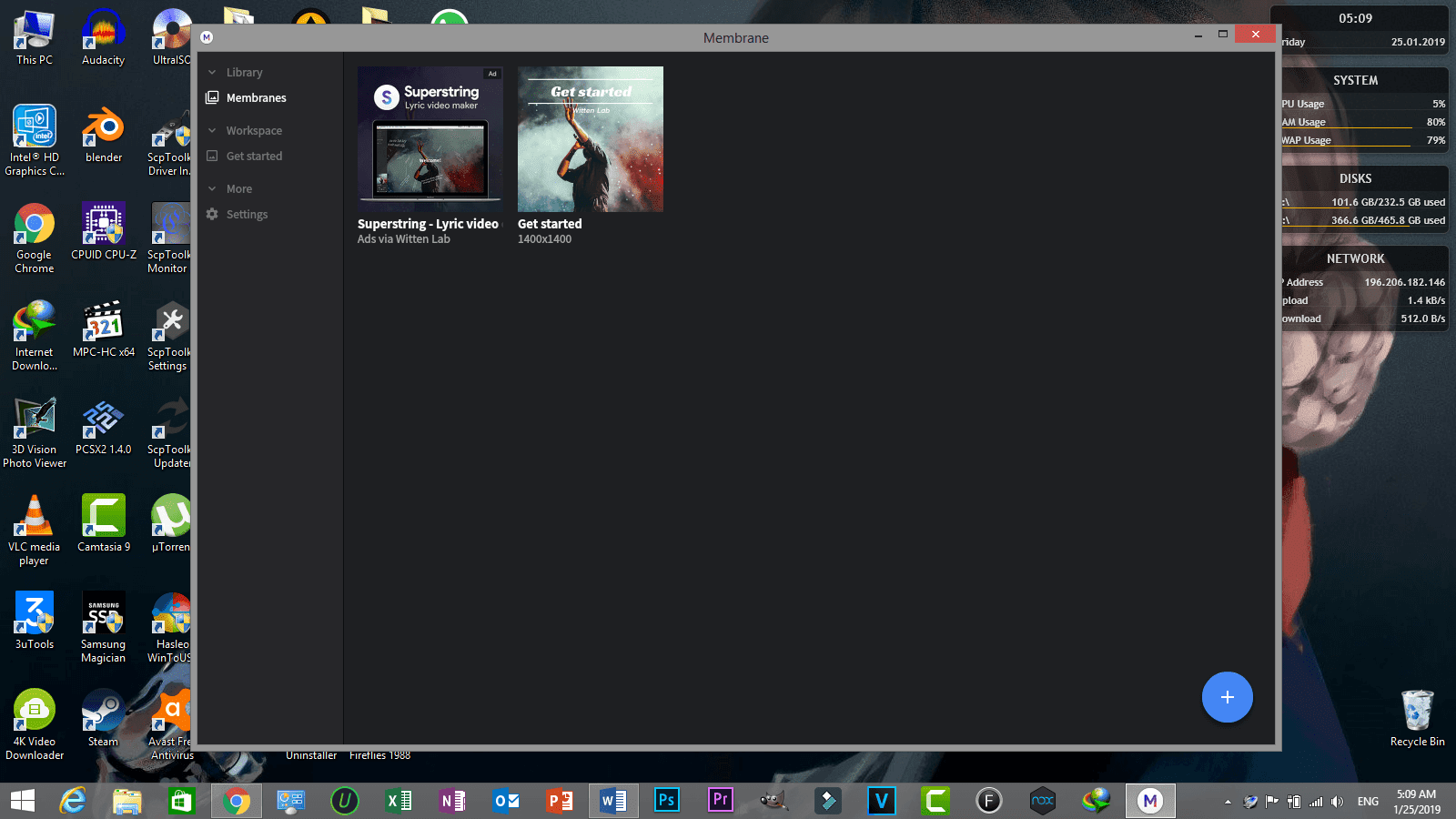This screenshot has width=1456, height=819.
Task: Select Get started in the sidebar
Action: (x=255, y=156)
